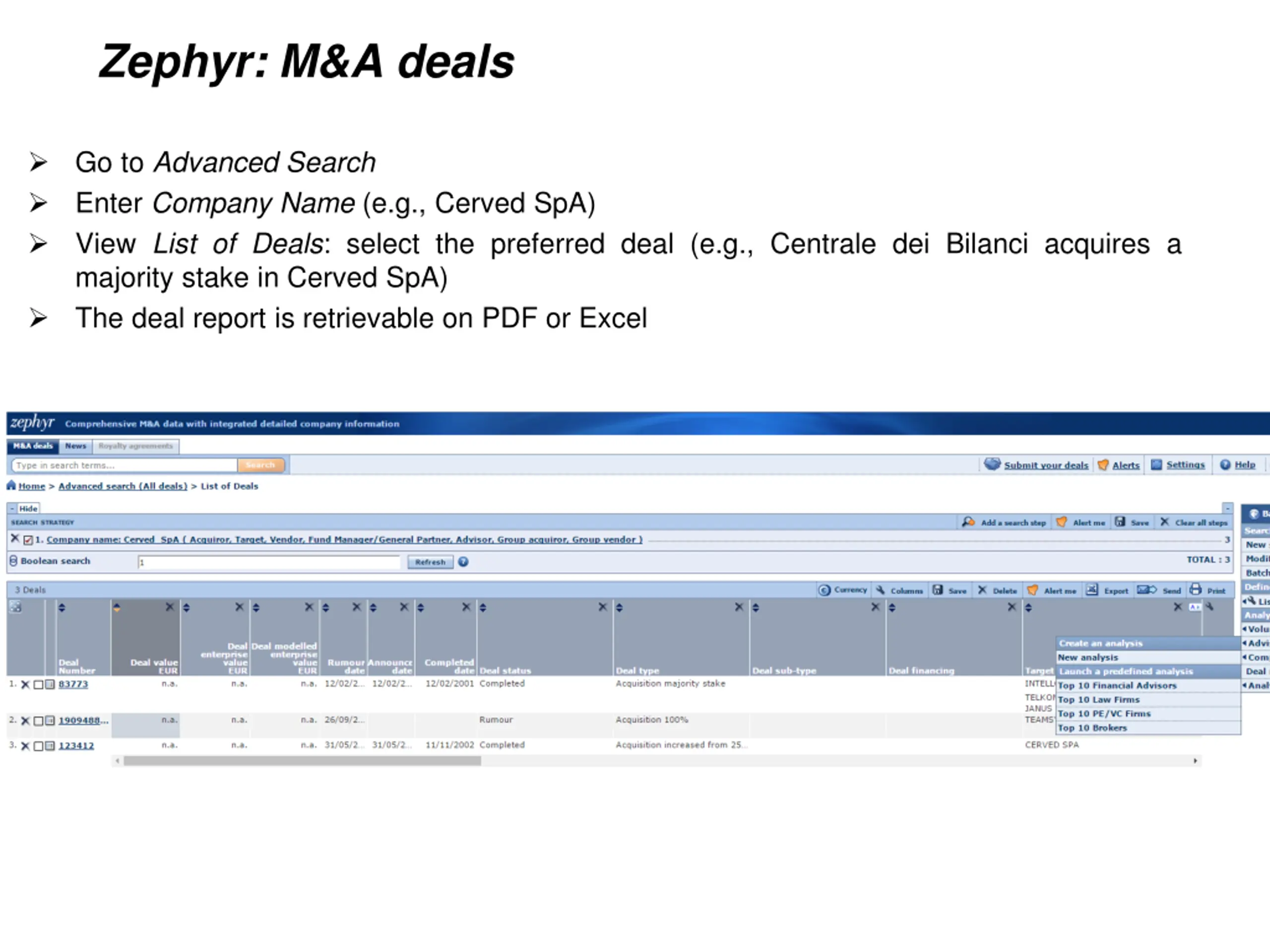Open report icon for deal 123412
1270x952 pixels.
click(50, 746)
